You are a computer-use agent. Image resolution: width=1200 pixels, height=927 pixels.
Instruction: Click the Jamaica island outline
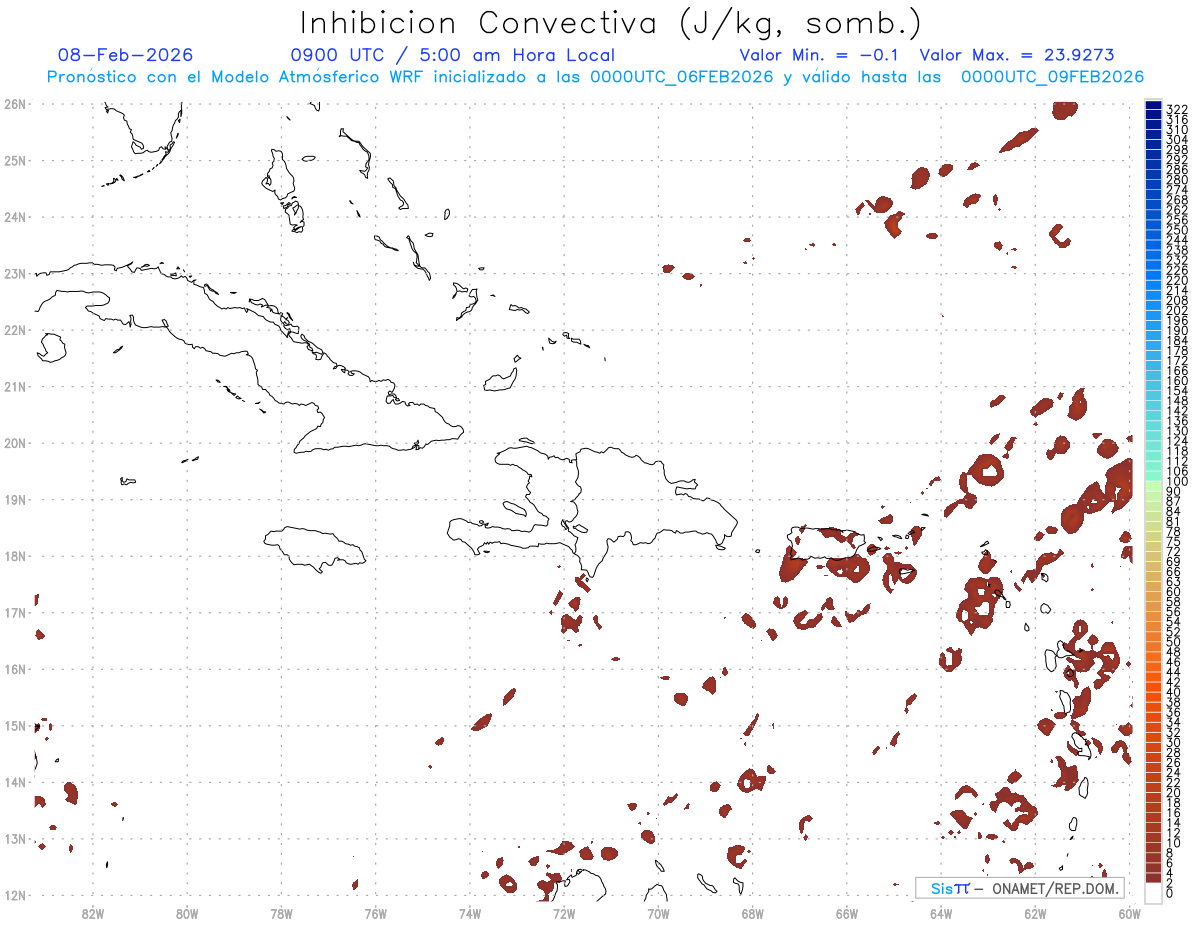point(315,549)
